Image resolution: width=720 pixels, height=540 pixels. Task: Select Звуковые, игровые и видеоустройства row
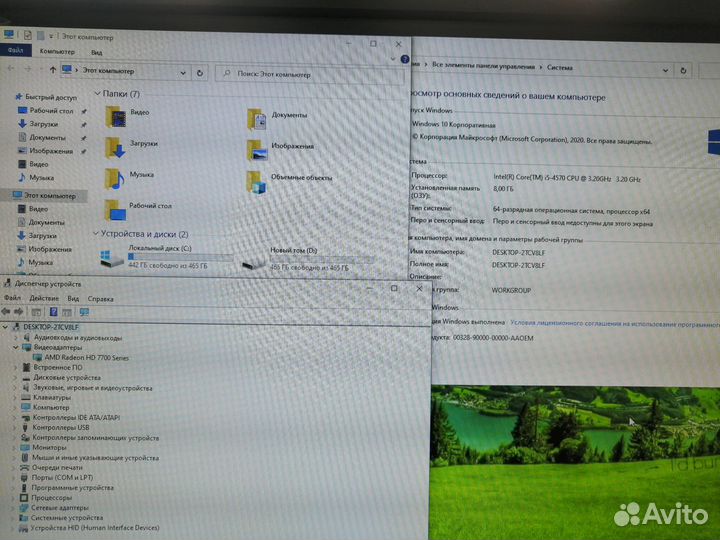tap(92, 388)
